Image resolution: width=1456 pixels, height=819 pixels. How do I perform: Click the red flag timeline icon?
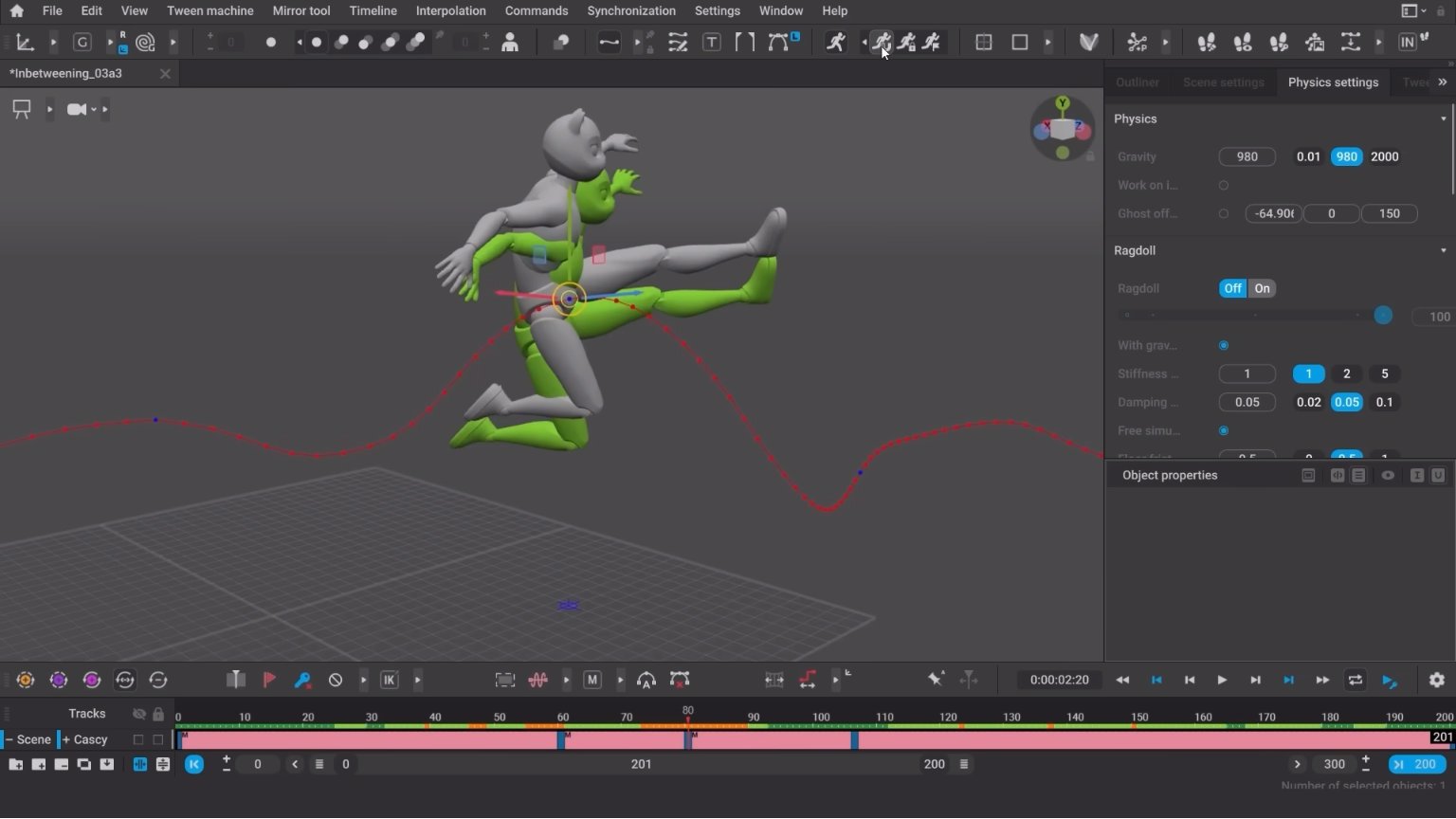click(269, 681)
